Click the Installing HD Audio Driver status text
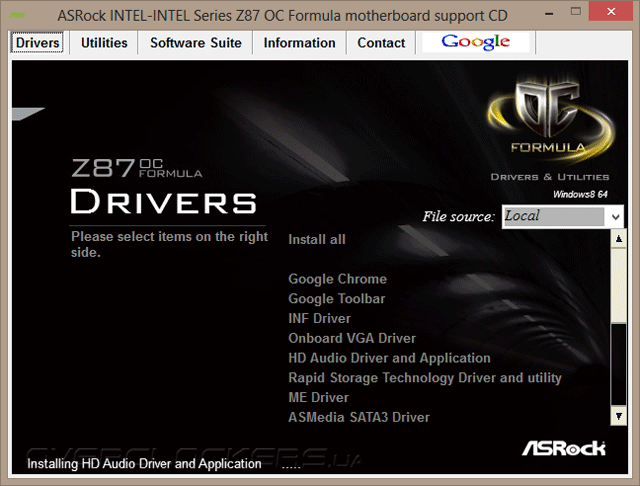640x486 pixels. click(144, 464)
